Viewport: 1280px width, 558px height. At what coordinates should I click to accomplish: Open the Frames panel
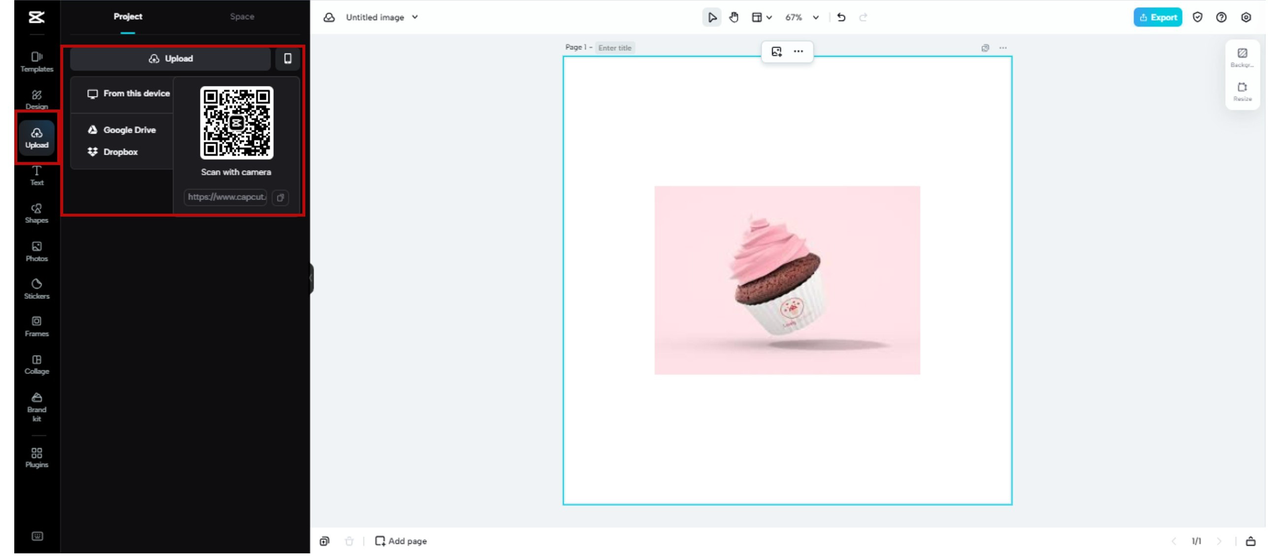click(x=37, y=326)
